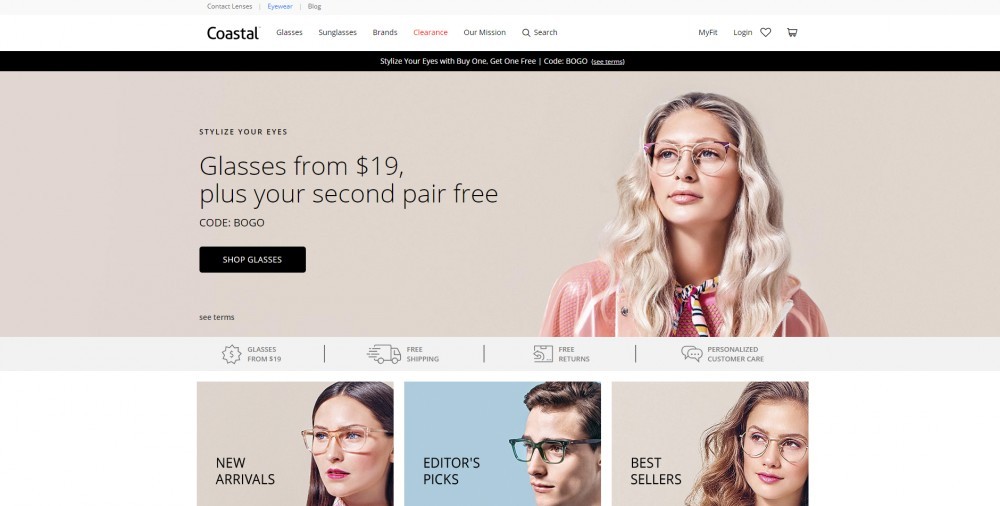This screenshot has height=506, width=1000.
Task: Open the wishlist heart icon
Action: point(765,33)
